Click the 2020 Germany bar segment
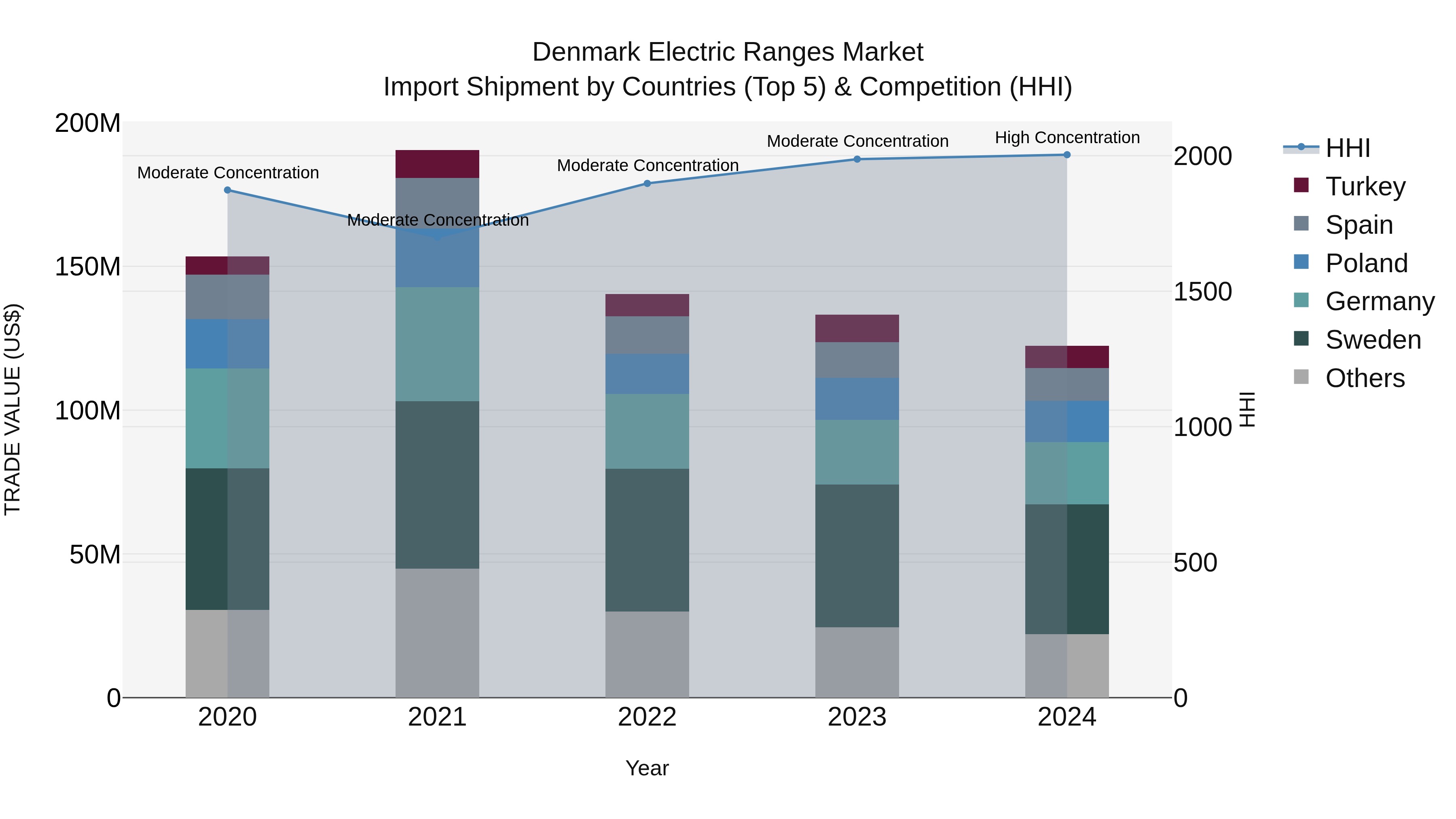 227,418
